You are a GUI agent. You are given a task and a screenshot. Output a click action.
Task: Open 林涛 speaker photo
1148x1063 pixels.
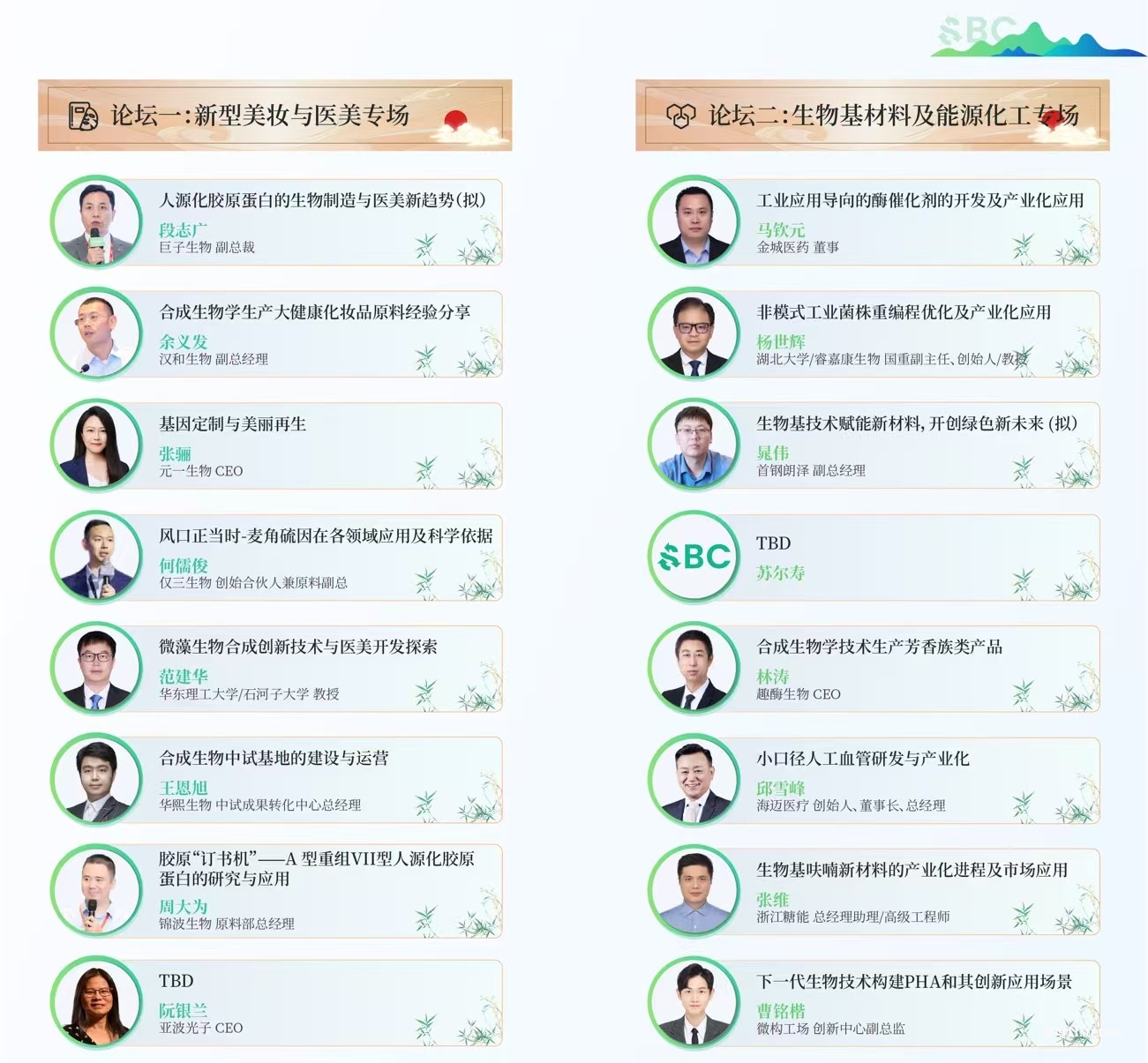[694, 668]
